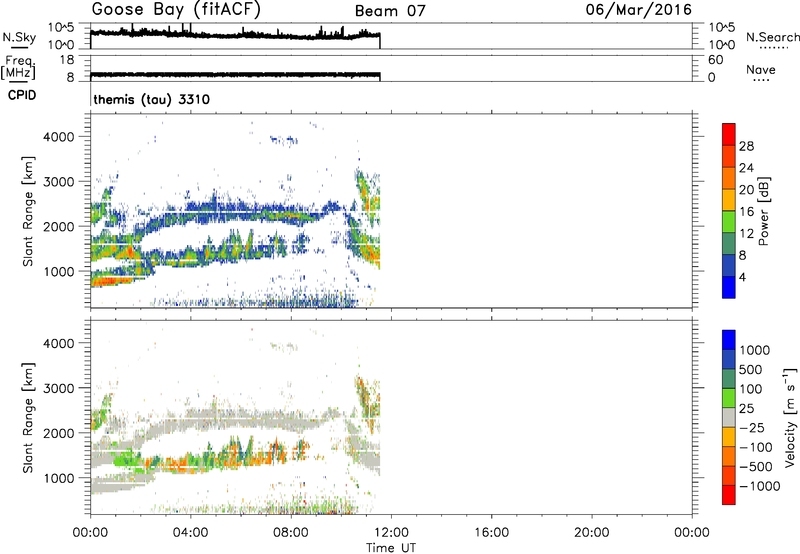
Task: Click the date '06/Mar/2016'
Action: pos(638,10)
